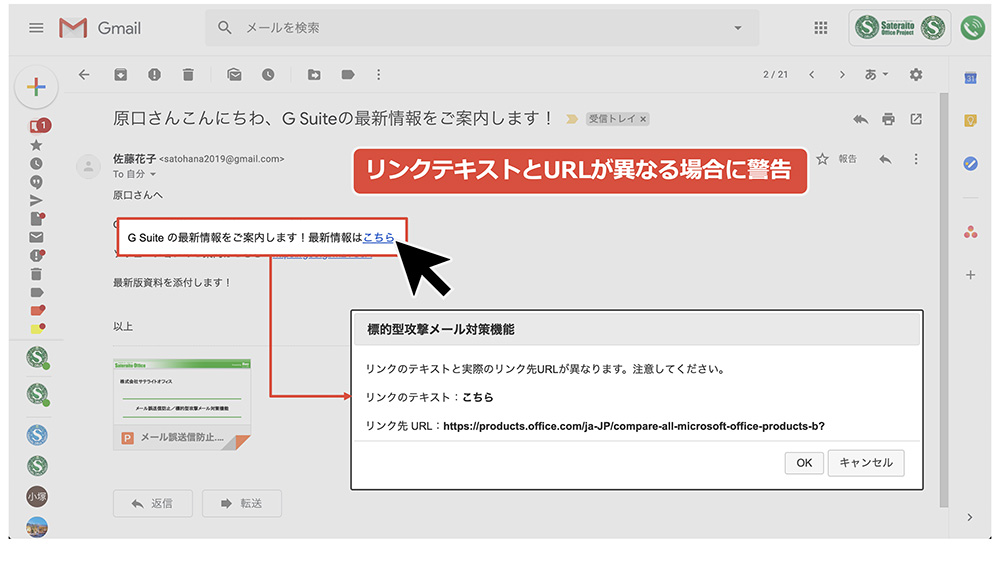Confirm with OK in warning dialog
Image resolution: width=1000 pixels, height=570 pixels.
coord(804,463)
